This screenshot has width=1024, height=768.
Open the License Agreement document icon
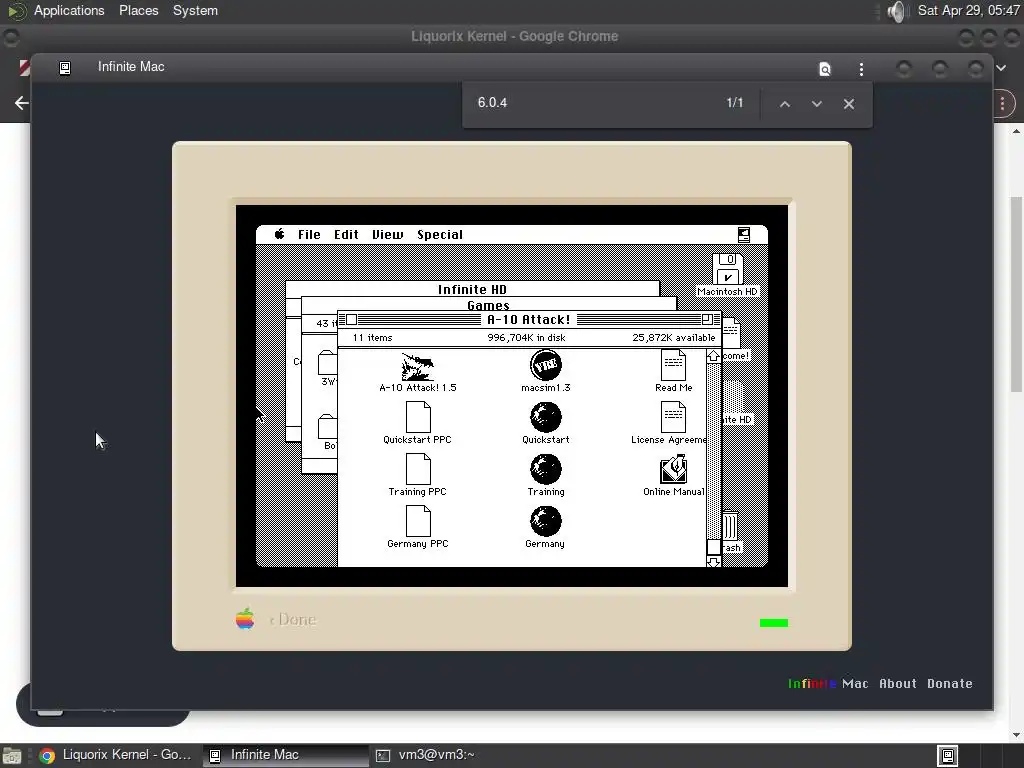673,417
